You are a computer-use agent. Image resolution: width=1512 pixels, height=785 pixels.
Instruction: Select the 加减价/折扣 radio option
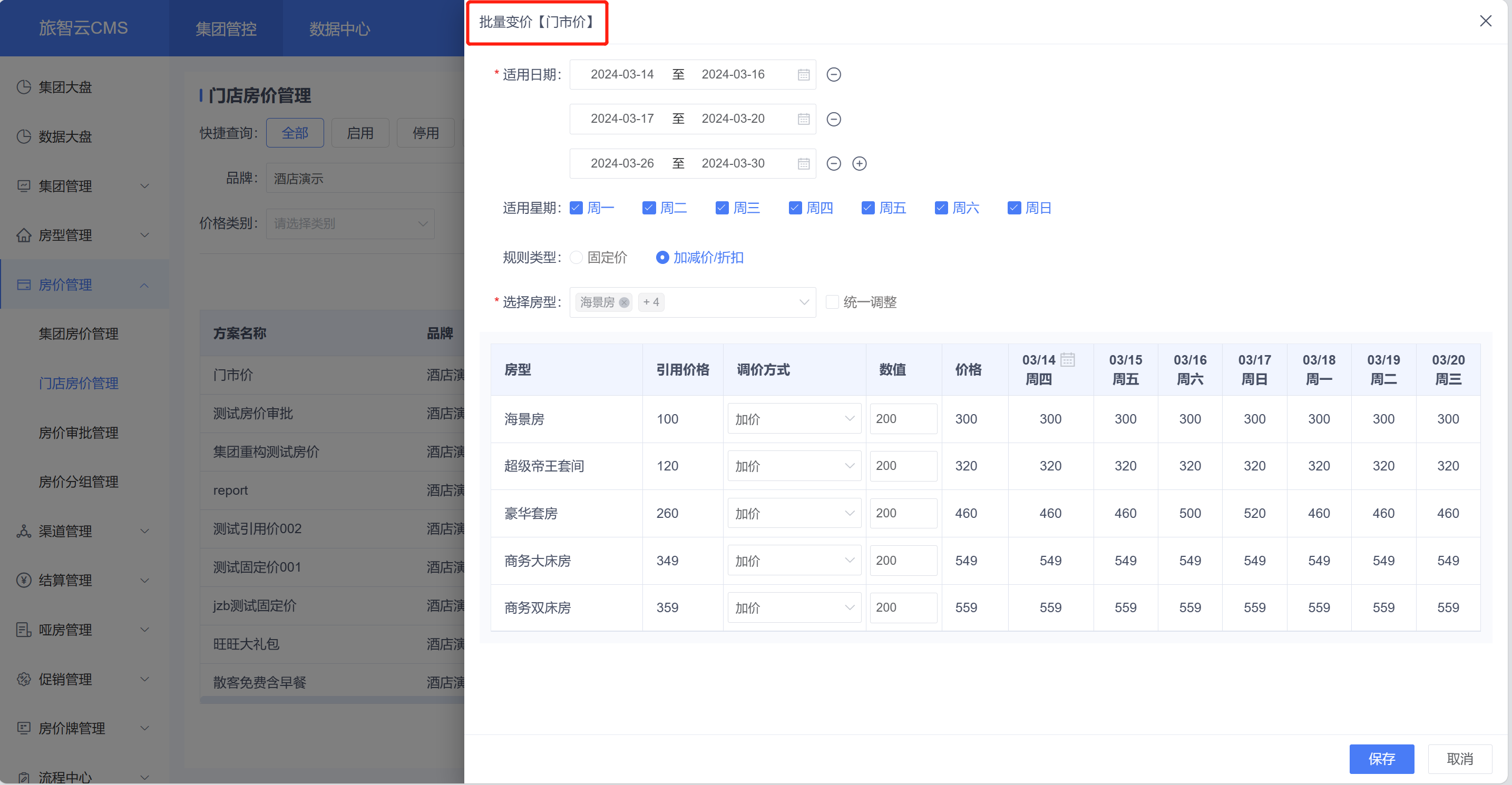pyautogui.click(x=662, y=258)
